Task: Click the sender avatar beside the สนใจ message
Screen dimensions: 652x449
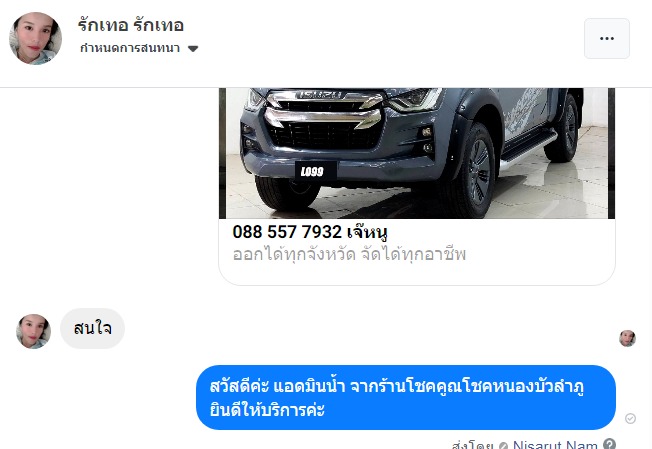Action: coord(33,331)
